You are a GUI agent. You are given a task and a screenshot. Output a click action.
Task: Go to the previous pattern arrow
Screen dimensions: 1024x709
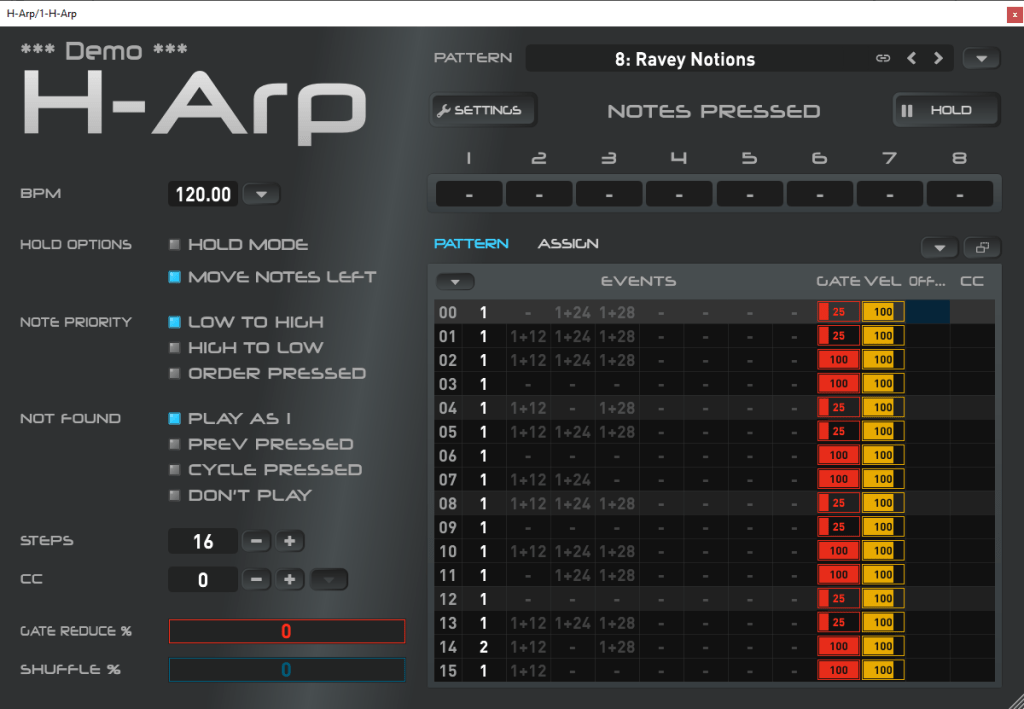(x=911, y=59)
